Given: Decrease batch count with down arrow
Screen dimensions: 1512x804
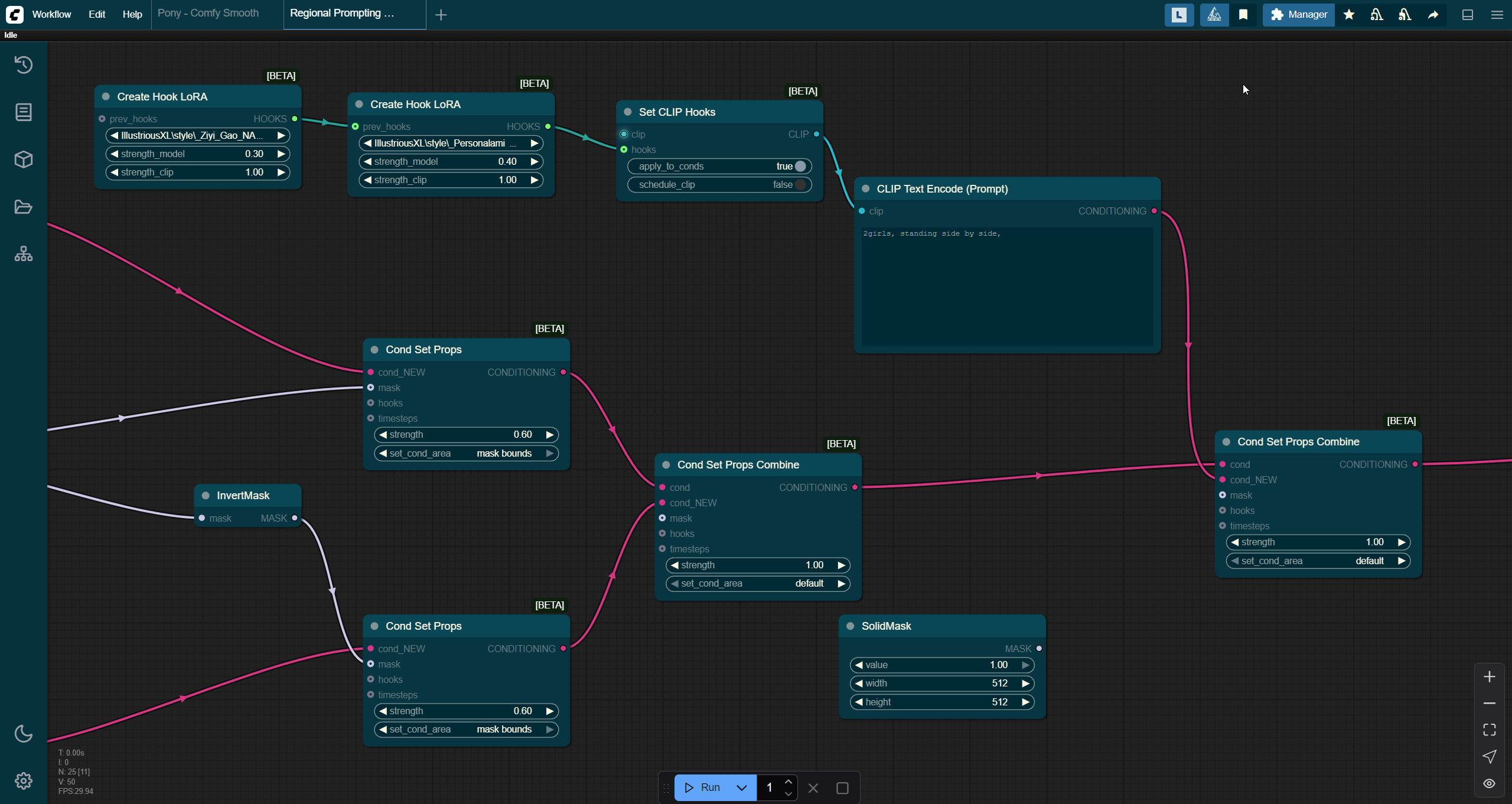Looking at the screenshot, I should [x=788, y=794].
